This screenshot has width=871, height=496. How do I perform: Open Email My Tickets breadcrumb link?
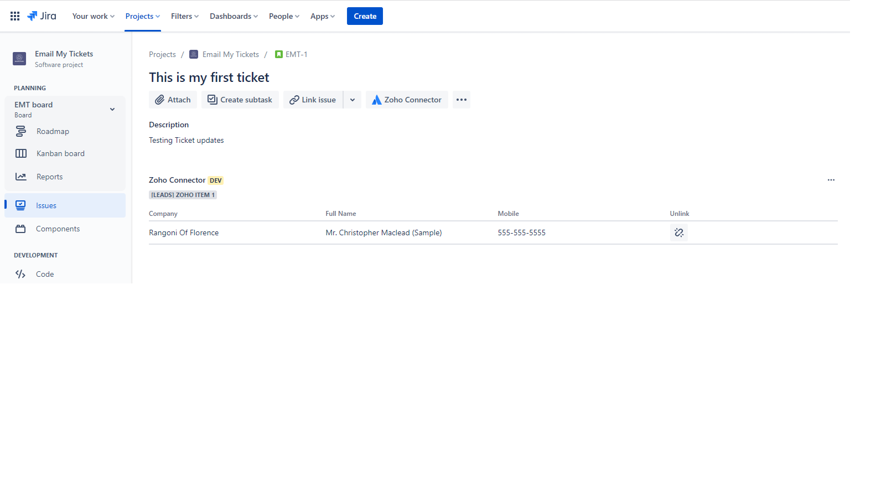coord(231,54)
